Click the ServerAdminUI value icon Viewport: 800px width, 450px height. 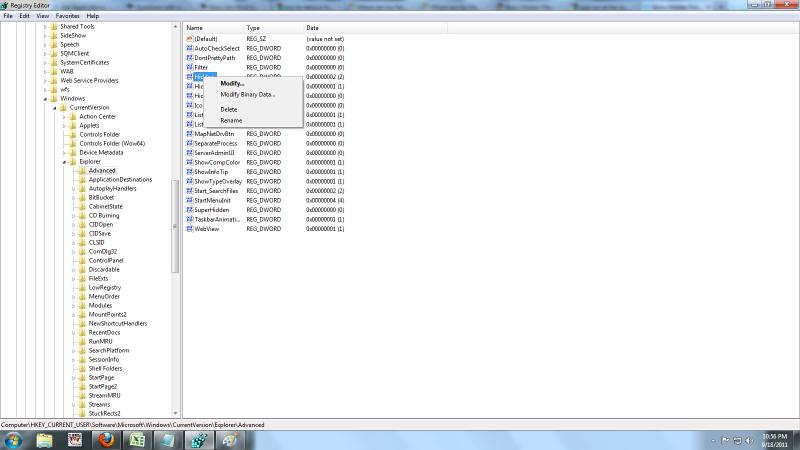(x=189, y=153)
